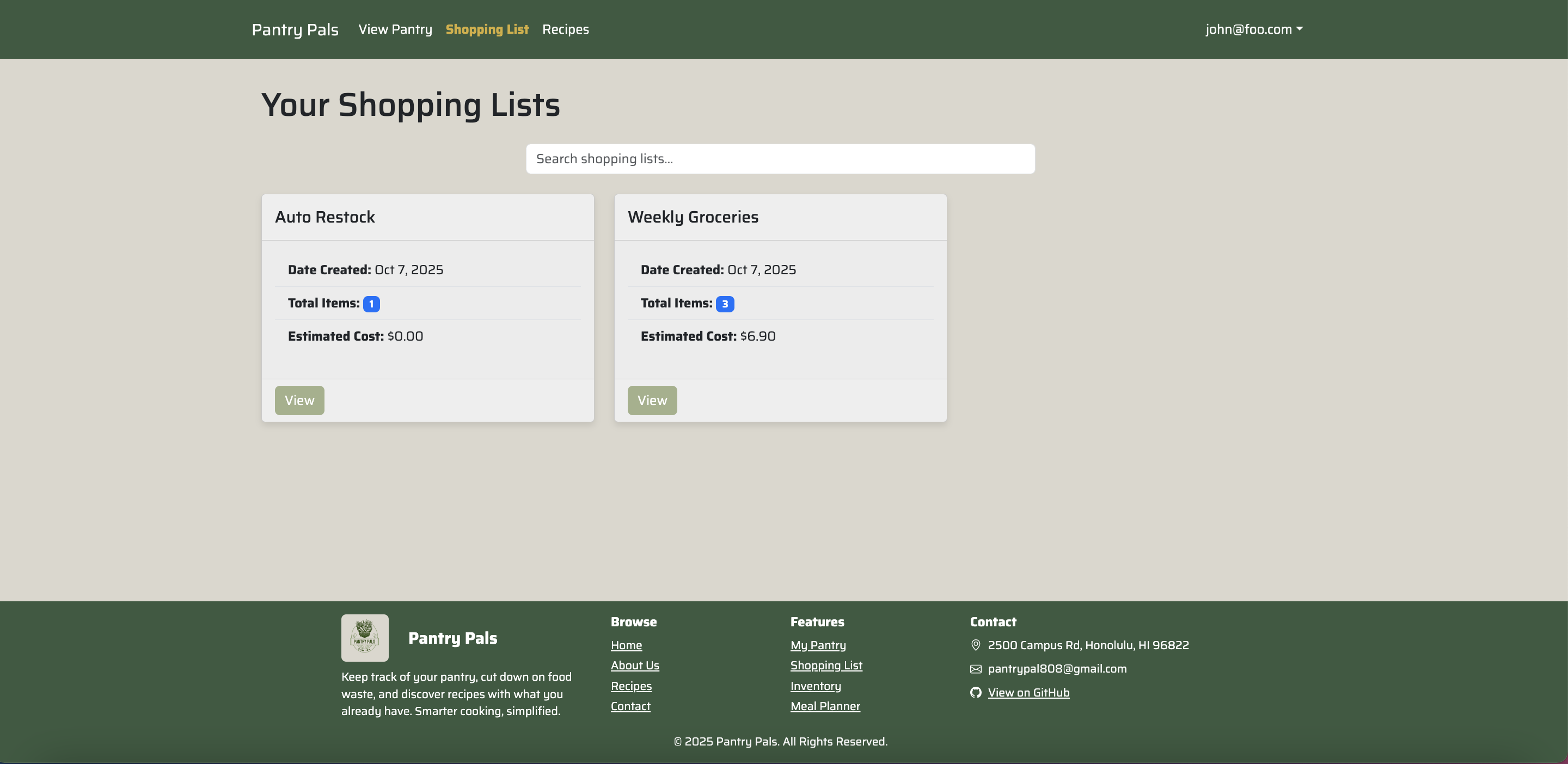
Task: Click the Inventory link under Features
Action: pos(815,686)
